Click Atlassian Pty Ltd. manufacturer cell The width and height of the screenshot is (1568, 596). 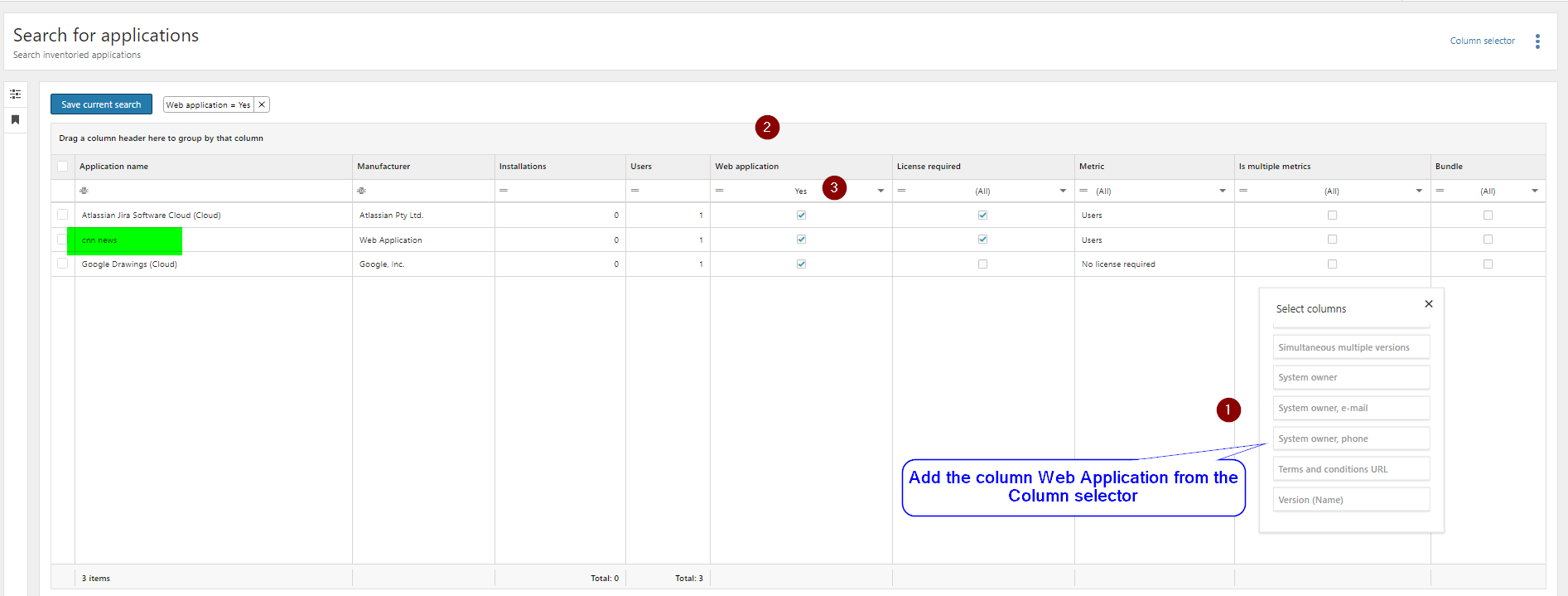[391, 216]
